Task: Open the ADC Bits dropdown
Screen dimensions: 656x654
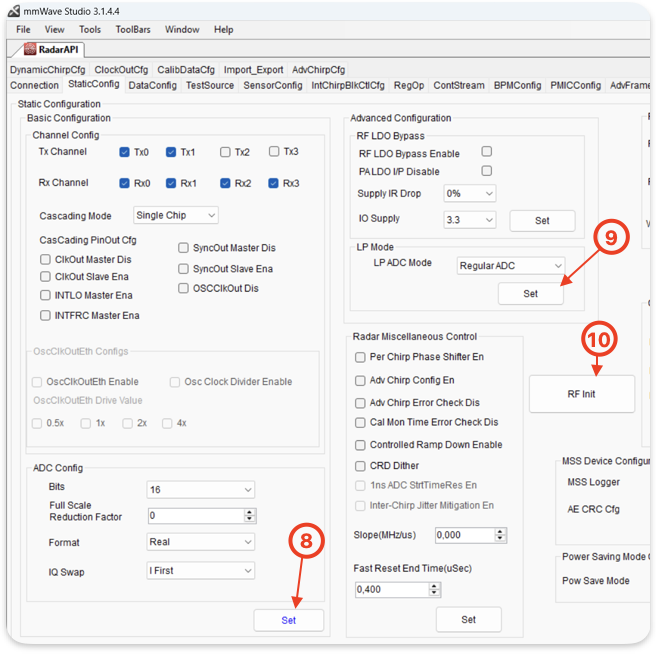Action: (201, 490)
